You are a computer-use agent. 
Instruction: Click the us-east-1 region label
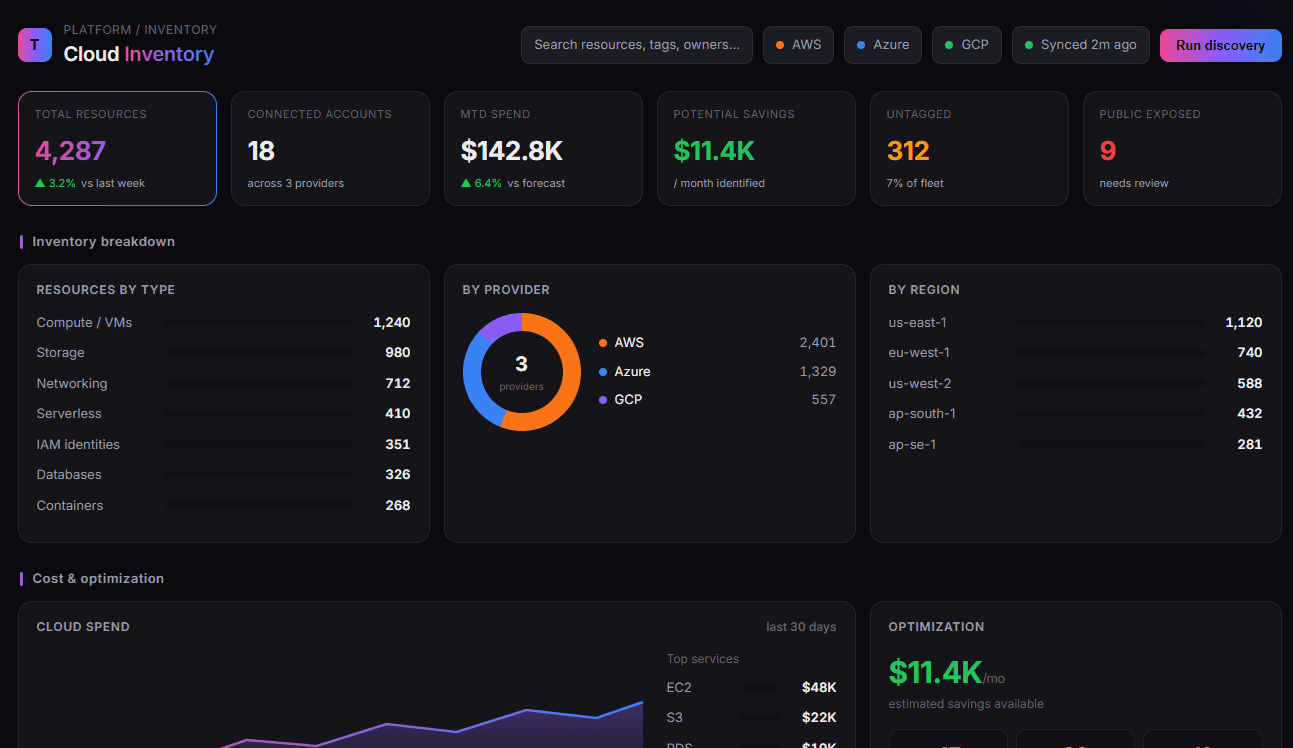[918, 322]
